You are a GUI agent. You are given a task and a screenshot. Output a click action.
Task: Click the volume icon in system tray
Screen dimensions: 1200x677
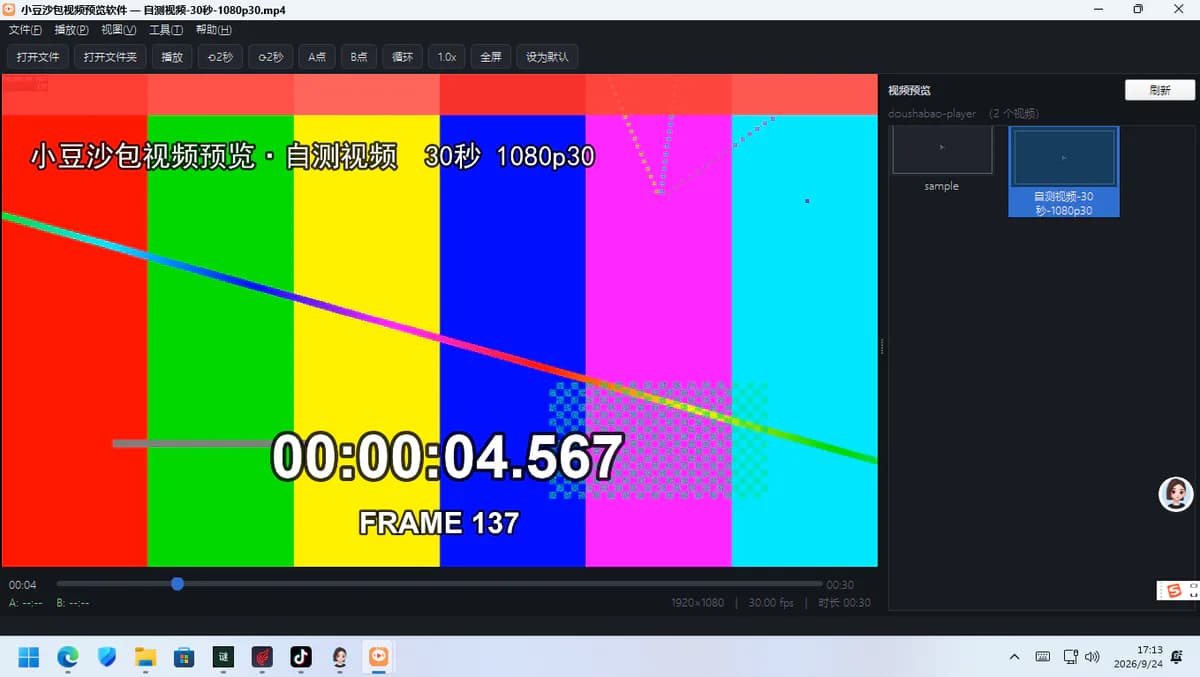[x=1092, y=657]
